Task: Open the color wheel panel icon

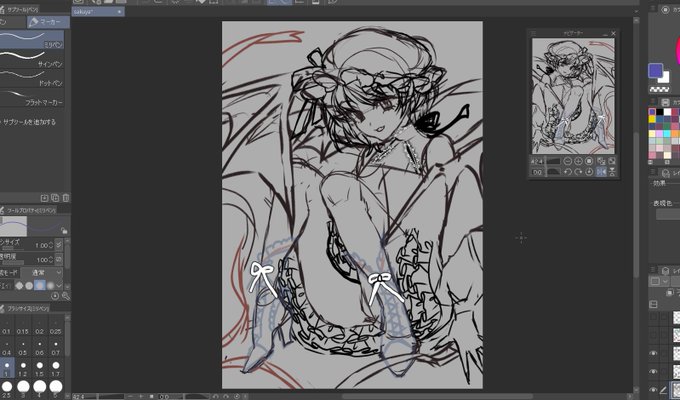Action: click(x=665, y=9)
